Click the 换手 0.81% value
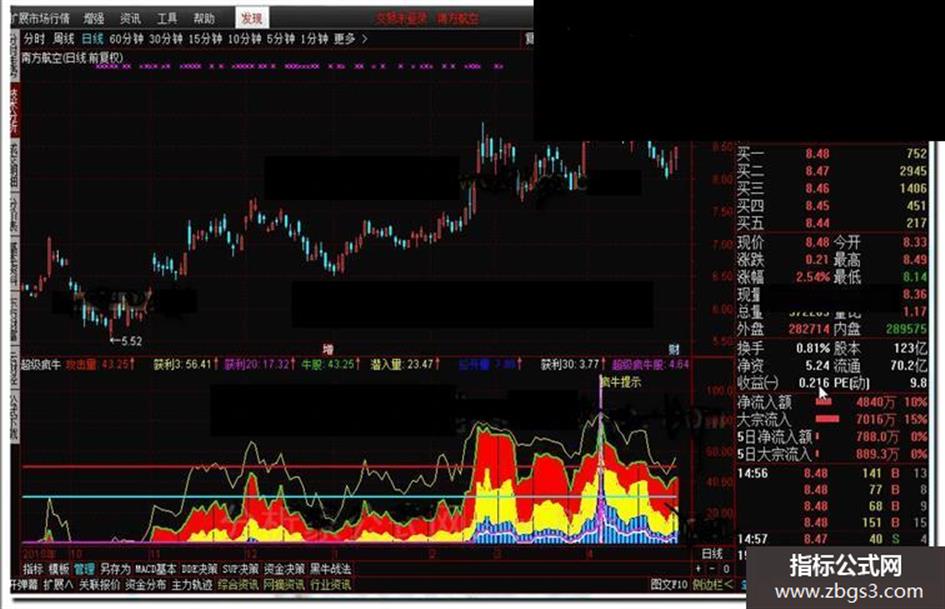Screen dimensions: 945x609 click(812, 349)
